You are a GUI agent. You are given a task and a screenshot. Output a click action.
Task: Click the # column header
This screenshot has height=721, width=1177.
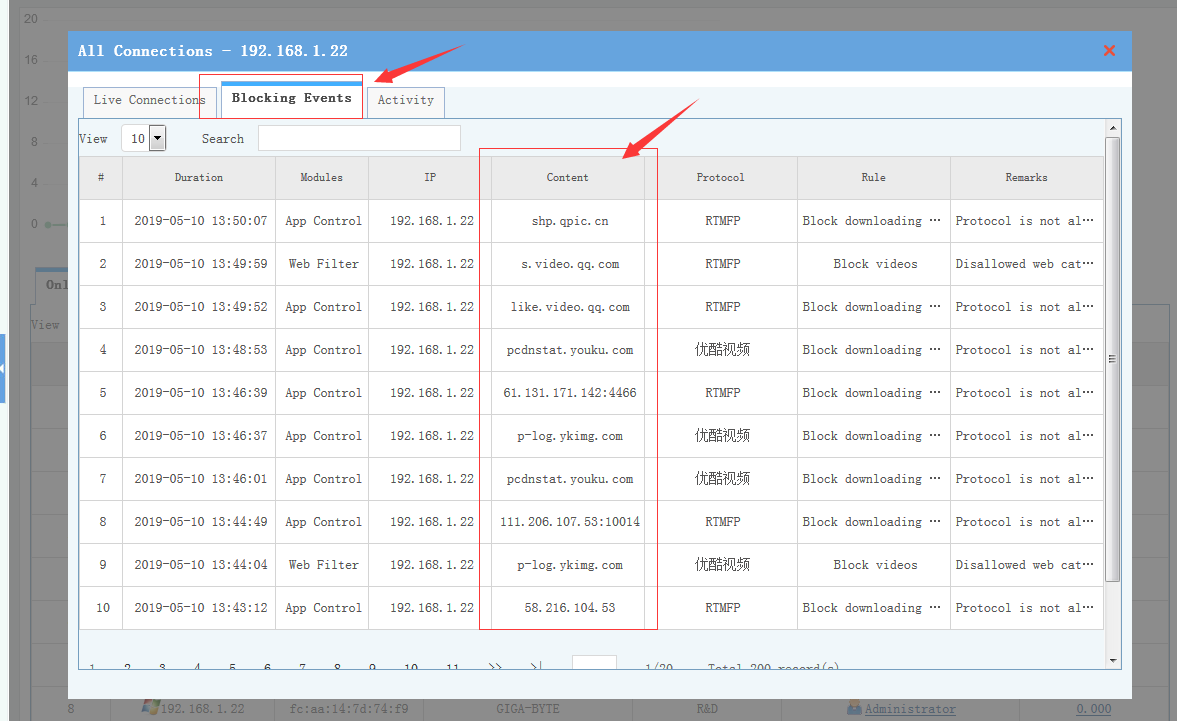click(101, 178)
